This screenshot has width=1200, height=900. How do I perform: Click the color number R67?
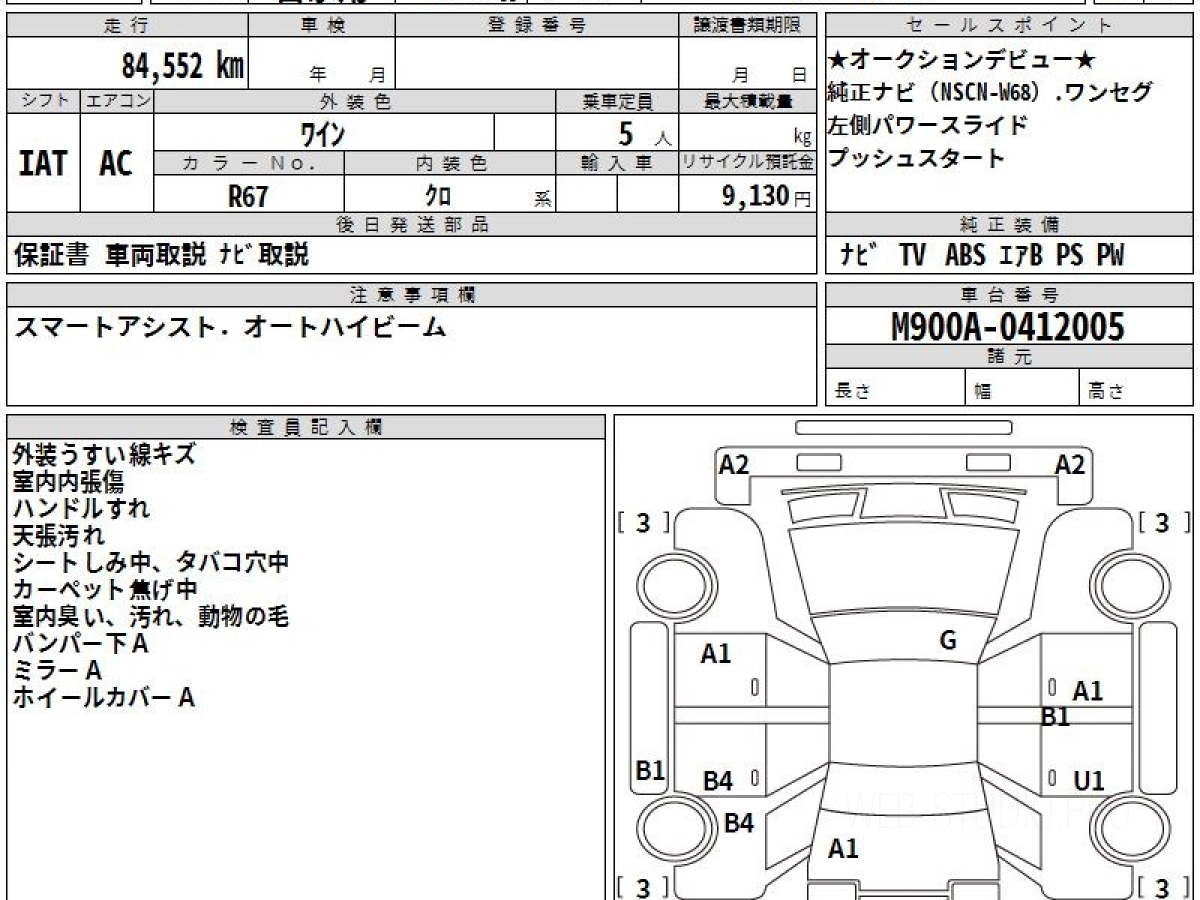[248, 196]
